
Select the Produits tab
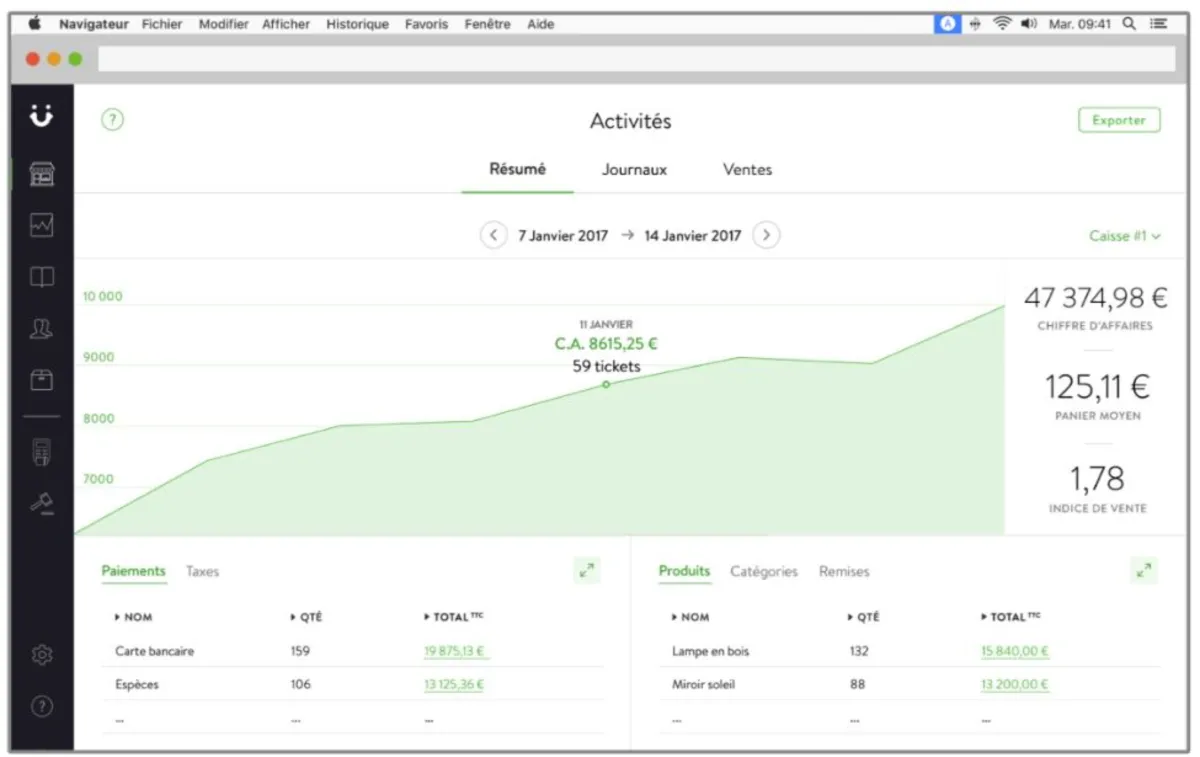pyautogui.click(x=684, y=571)
